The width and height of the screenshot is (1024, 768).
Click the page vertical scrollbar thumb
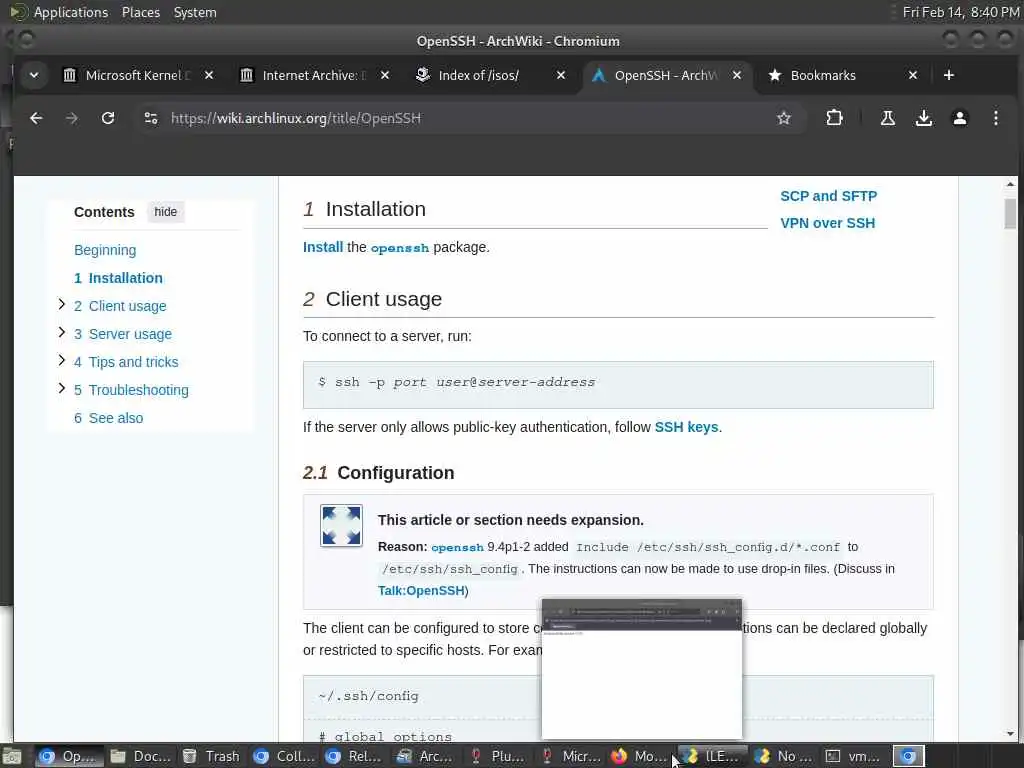[1010, 214]
